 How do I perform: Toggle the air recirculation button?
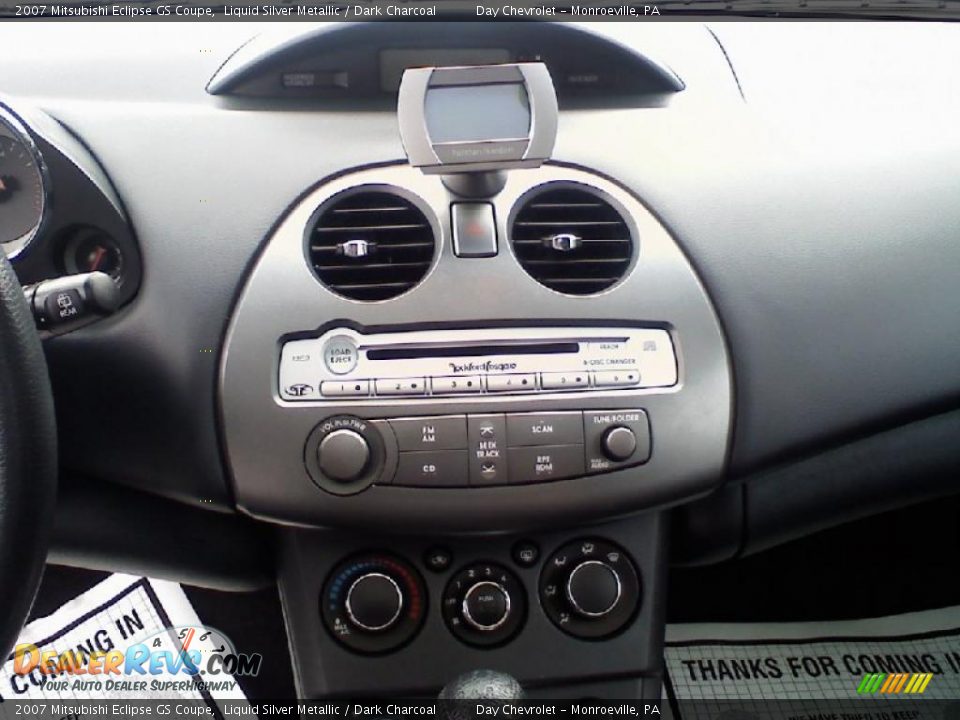point(438,559)
